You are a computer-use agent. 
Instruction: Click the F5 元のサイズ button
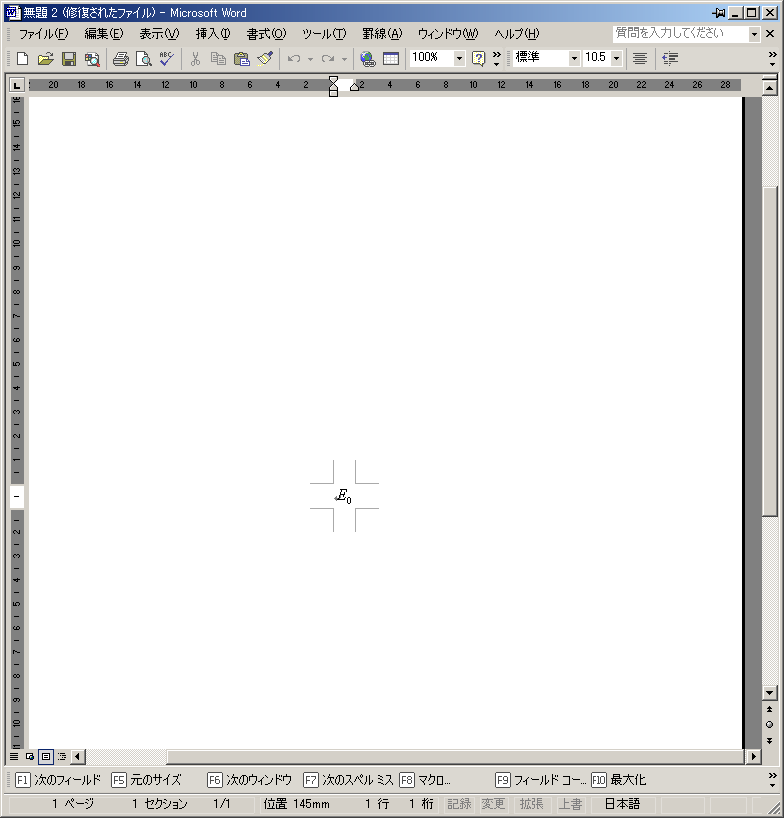point(147,780)
